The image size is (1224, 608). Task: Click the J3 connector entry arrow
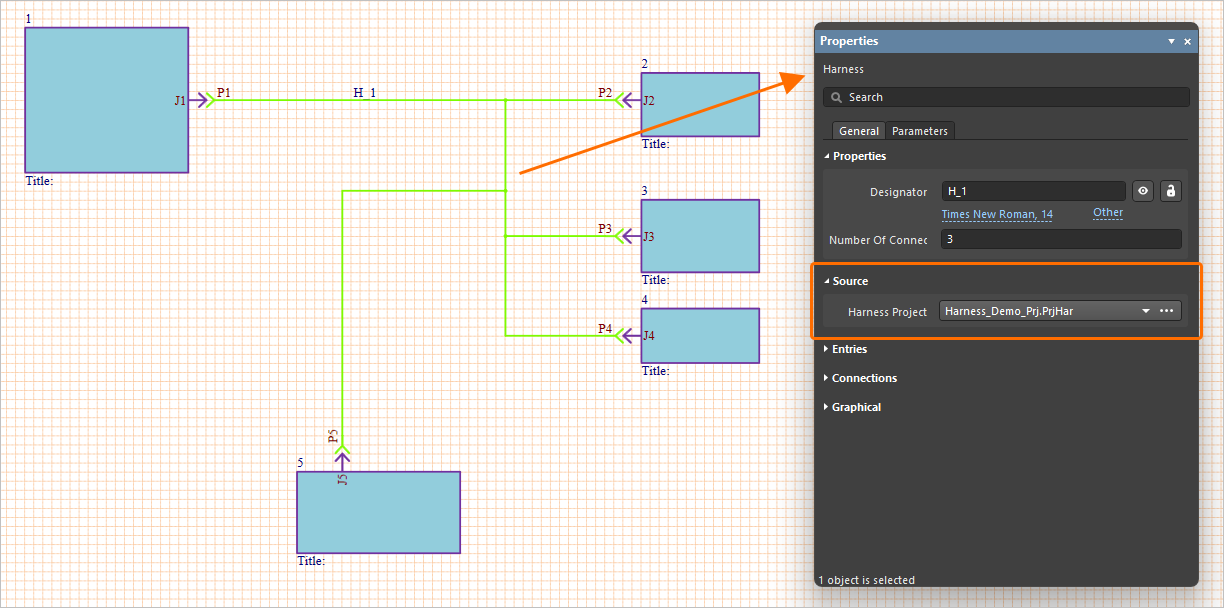631,236
